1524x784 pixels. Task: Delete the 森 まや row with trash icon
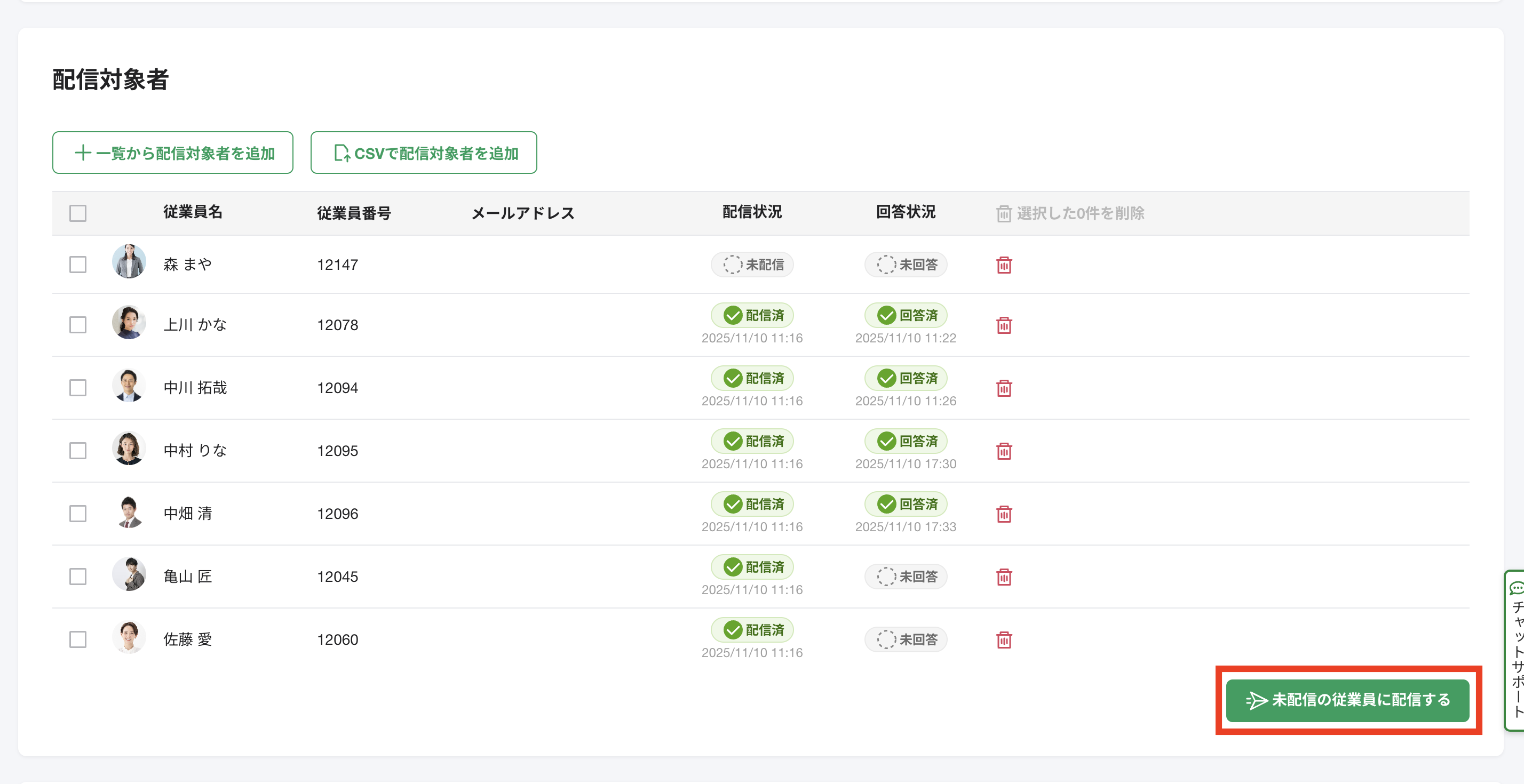(1003, 265)
